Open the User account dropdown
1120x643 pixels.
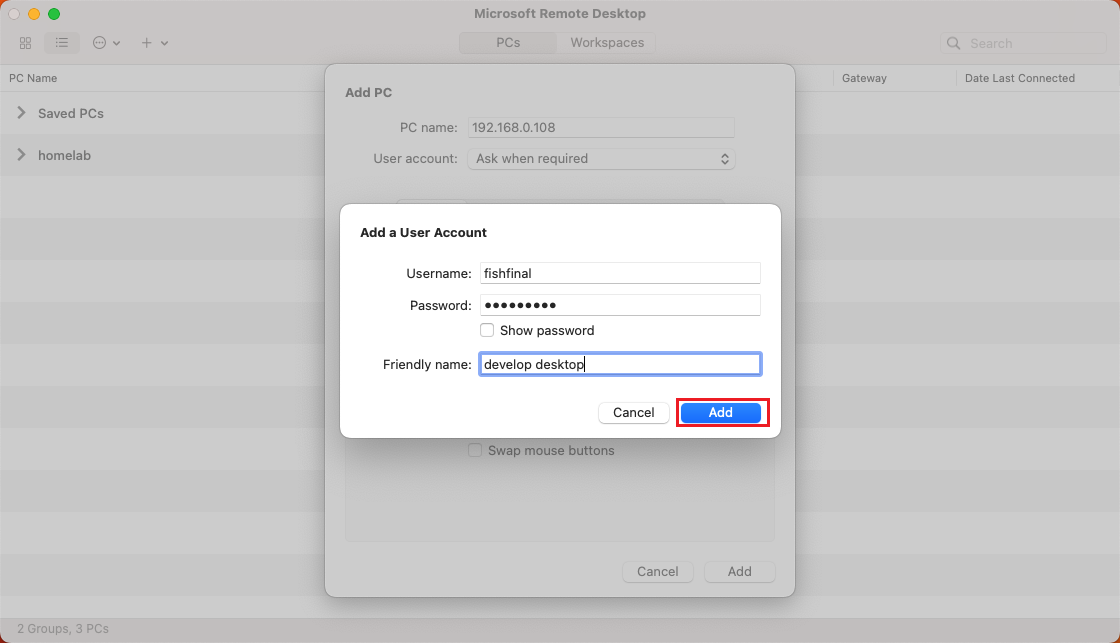click(601, 159)
